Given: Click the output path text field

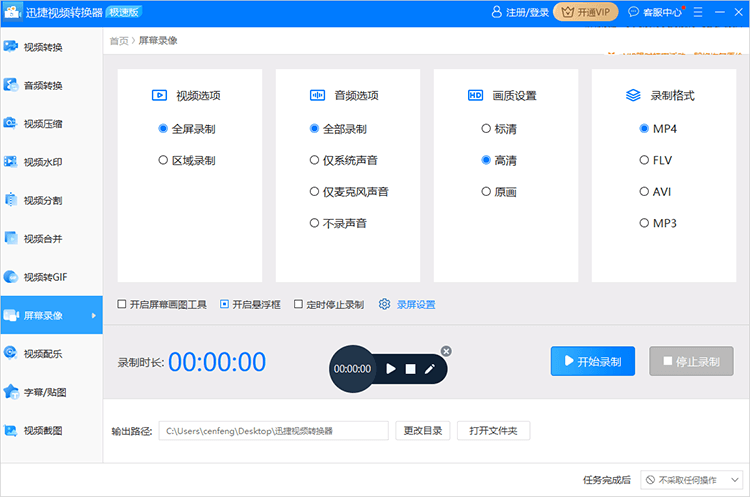Looking at the screenshot, I should [x=273, y=431].
